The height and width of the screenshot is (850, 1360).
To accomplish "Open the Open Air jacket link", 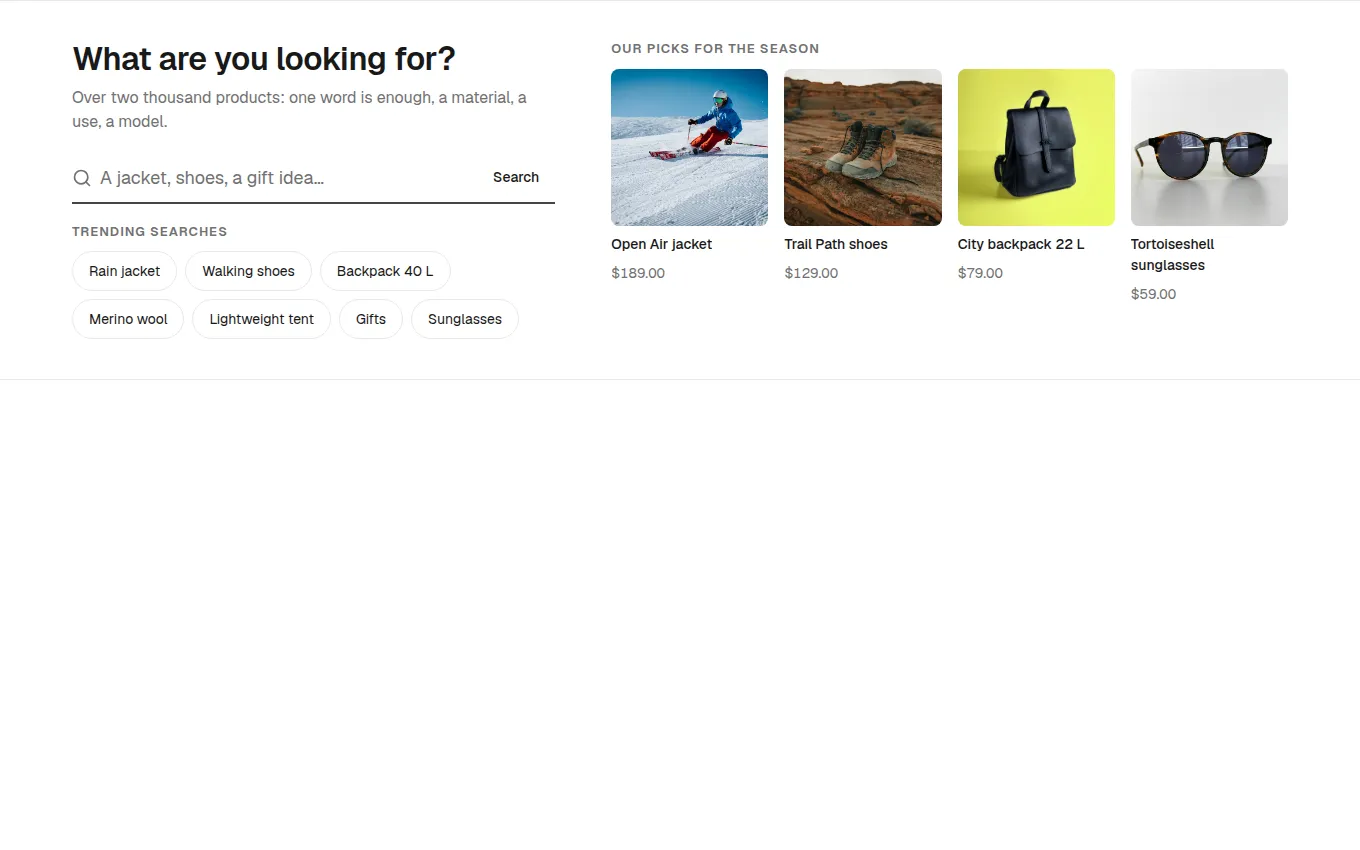I will [x=661, y=244].
